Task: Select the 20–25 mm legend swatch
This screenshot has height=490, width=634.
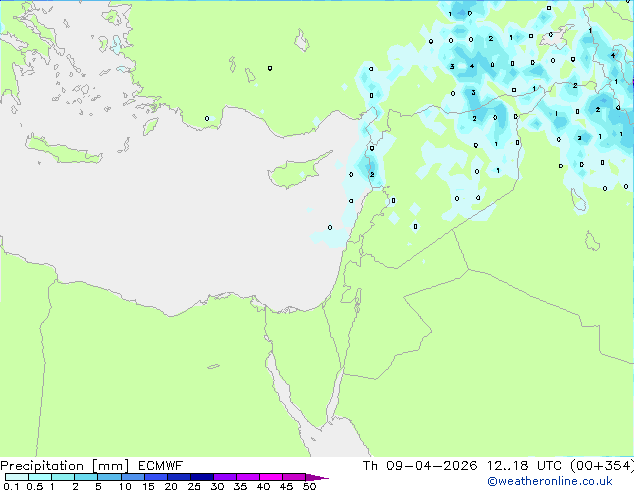Action: (179, 477)
